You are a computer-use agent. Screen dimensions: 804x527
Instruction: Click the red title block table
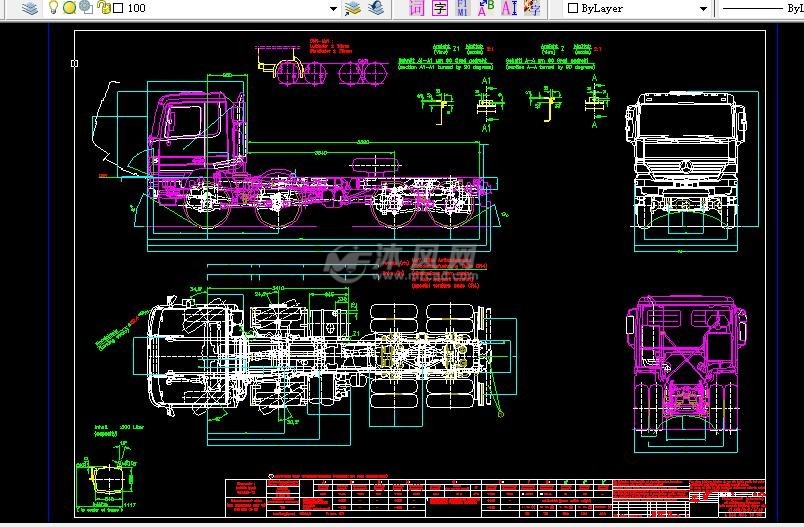(x=495, y=498)
